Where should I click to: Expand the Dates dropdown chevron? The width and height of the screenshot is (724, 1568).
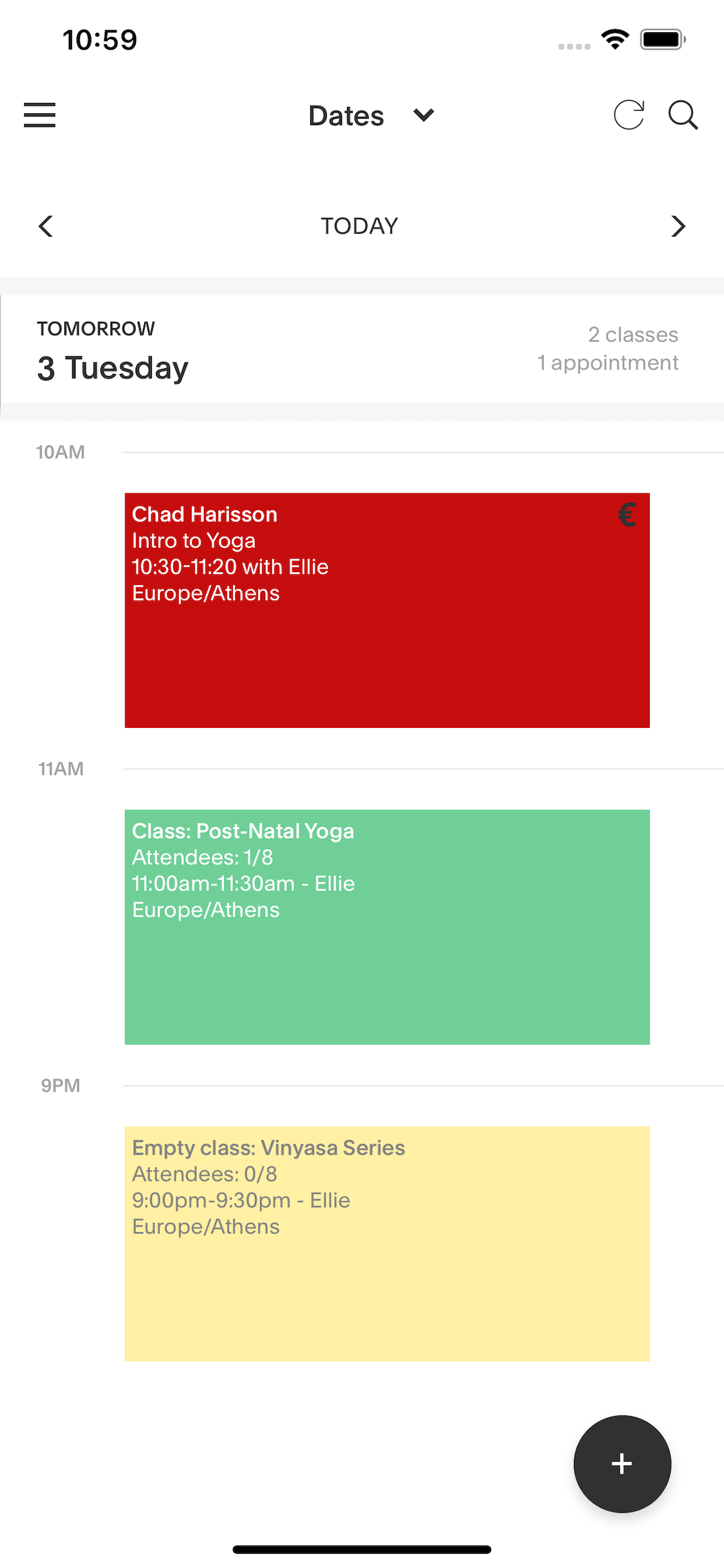pyautogui.click(x=423, y=115)
